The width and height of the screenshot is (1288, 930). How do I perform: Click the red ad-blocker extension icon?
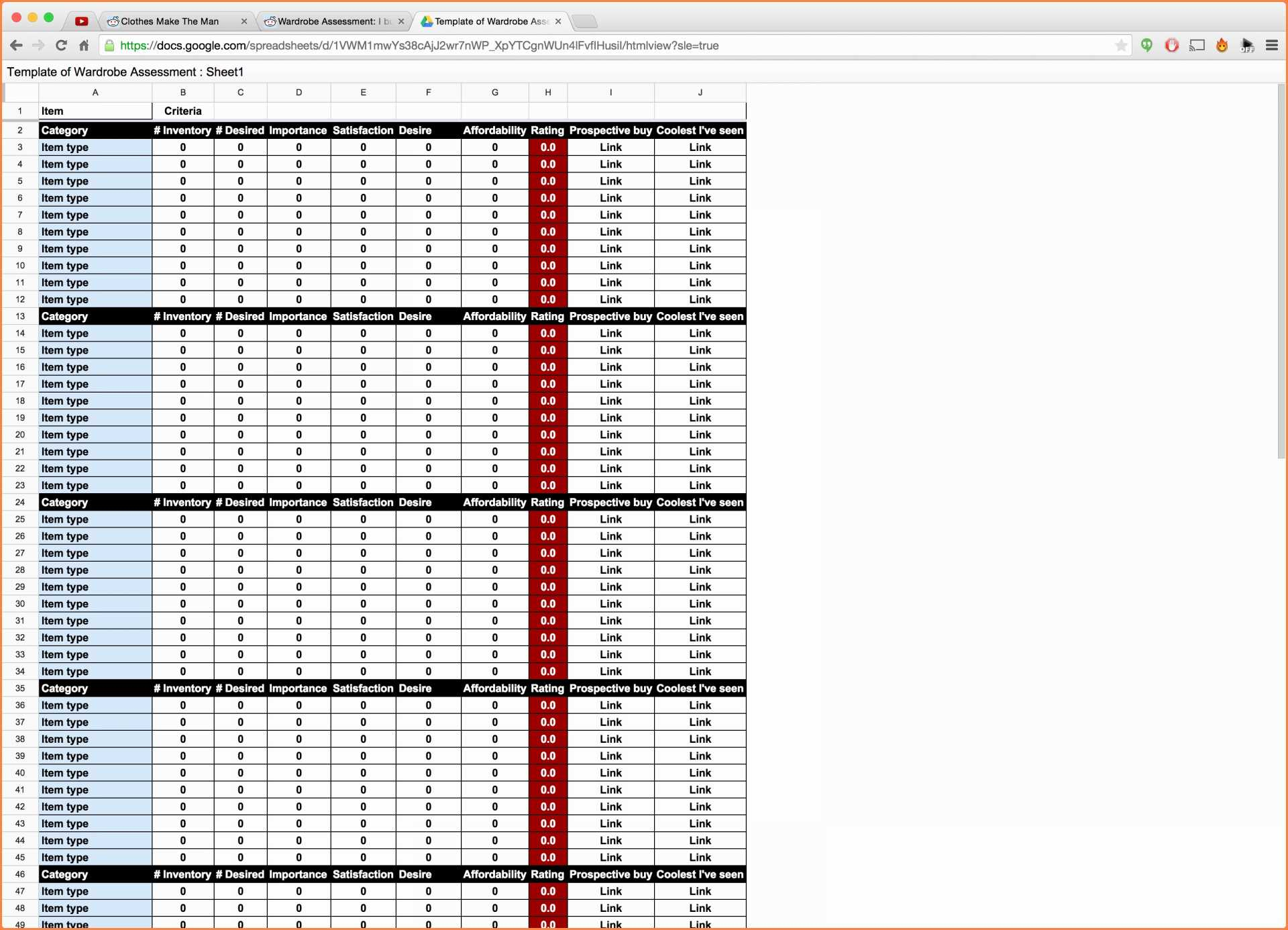pos(1172,46)
